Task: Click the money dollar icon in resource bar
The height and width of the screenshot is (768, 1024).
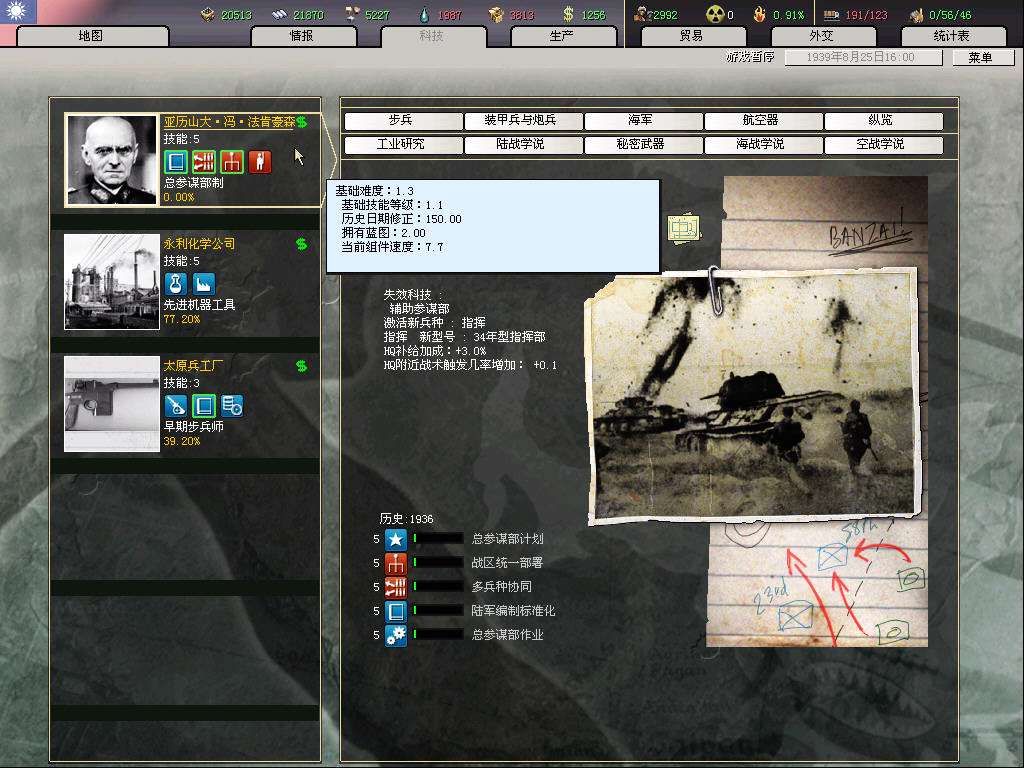Action: click(x=569, y=15)
